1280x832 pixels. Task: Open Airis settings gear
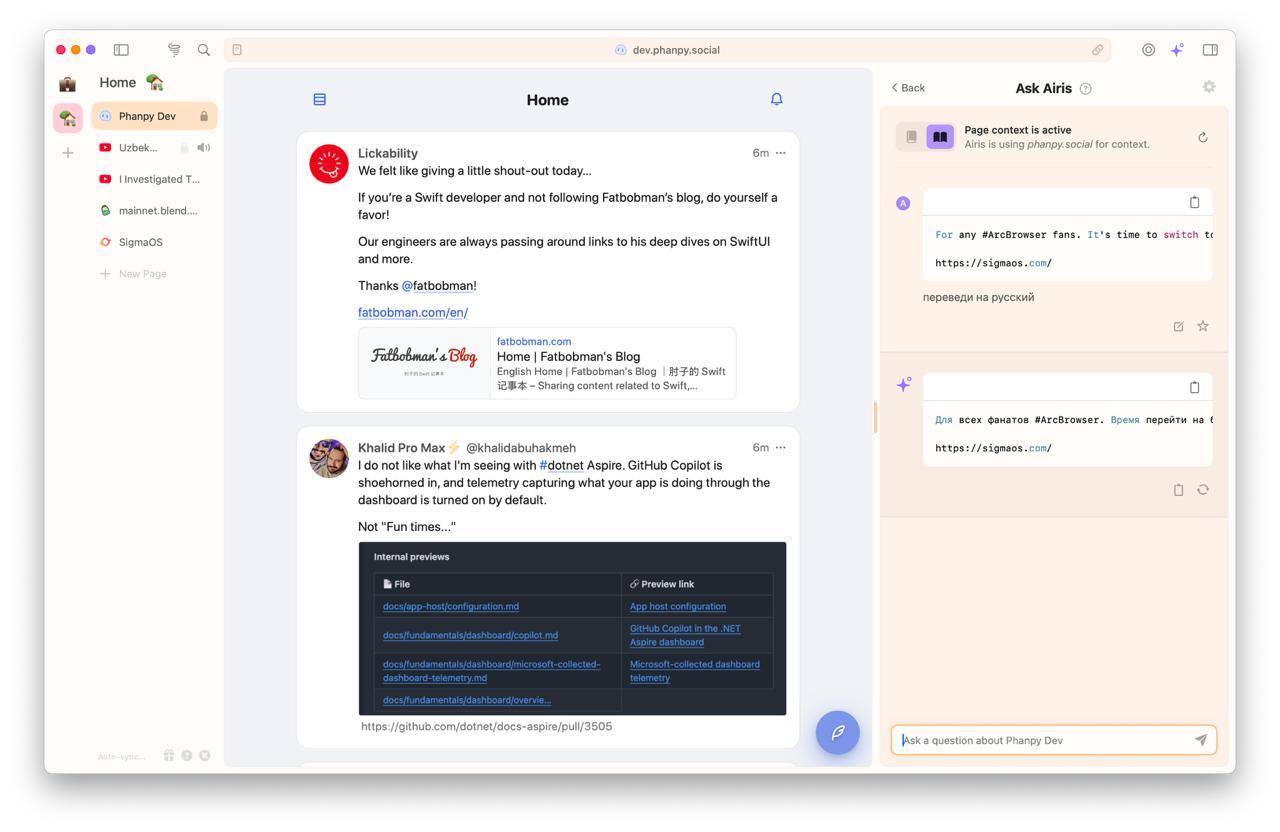point(1209,87)
